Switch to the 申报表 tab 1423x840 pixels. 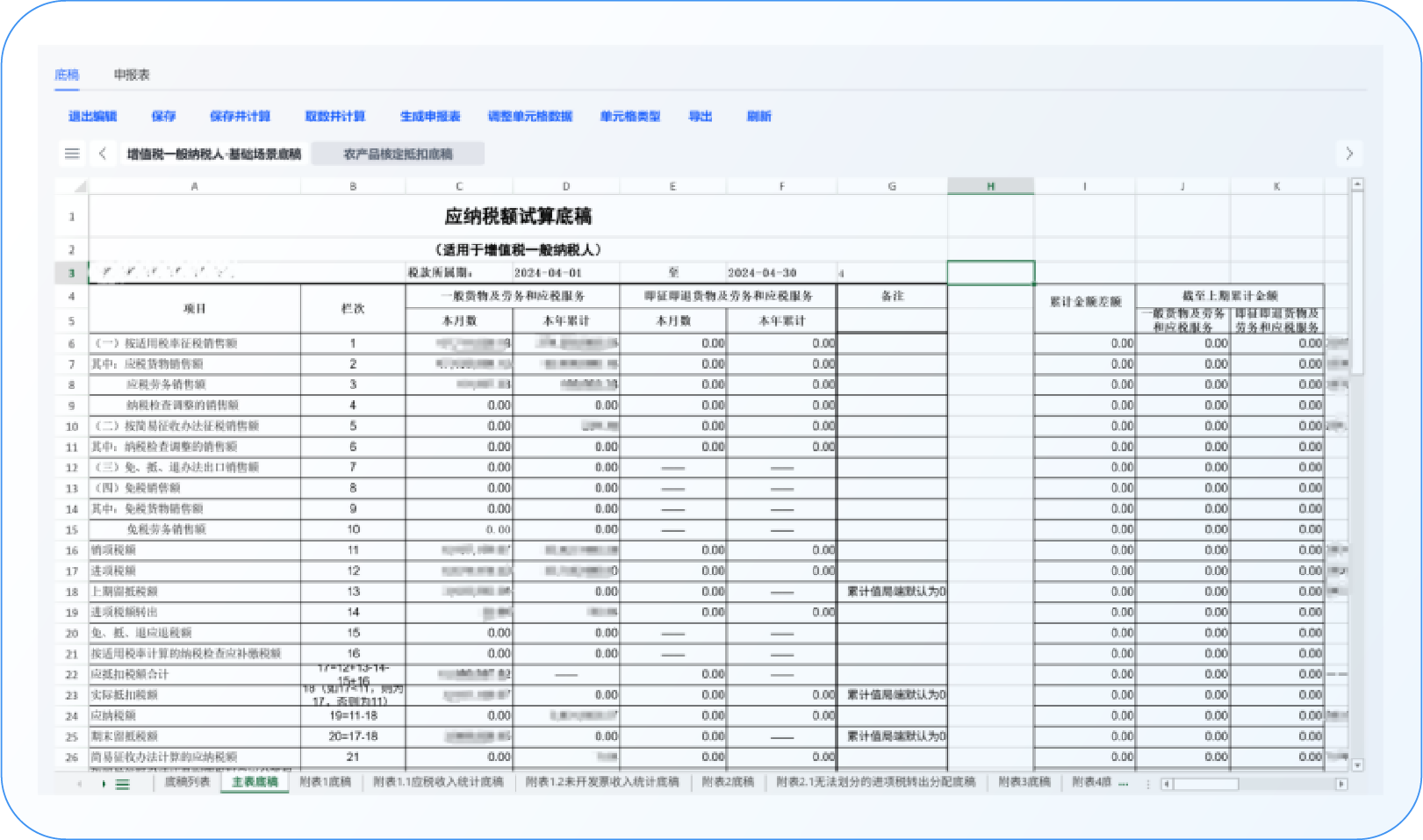132,75
